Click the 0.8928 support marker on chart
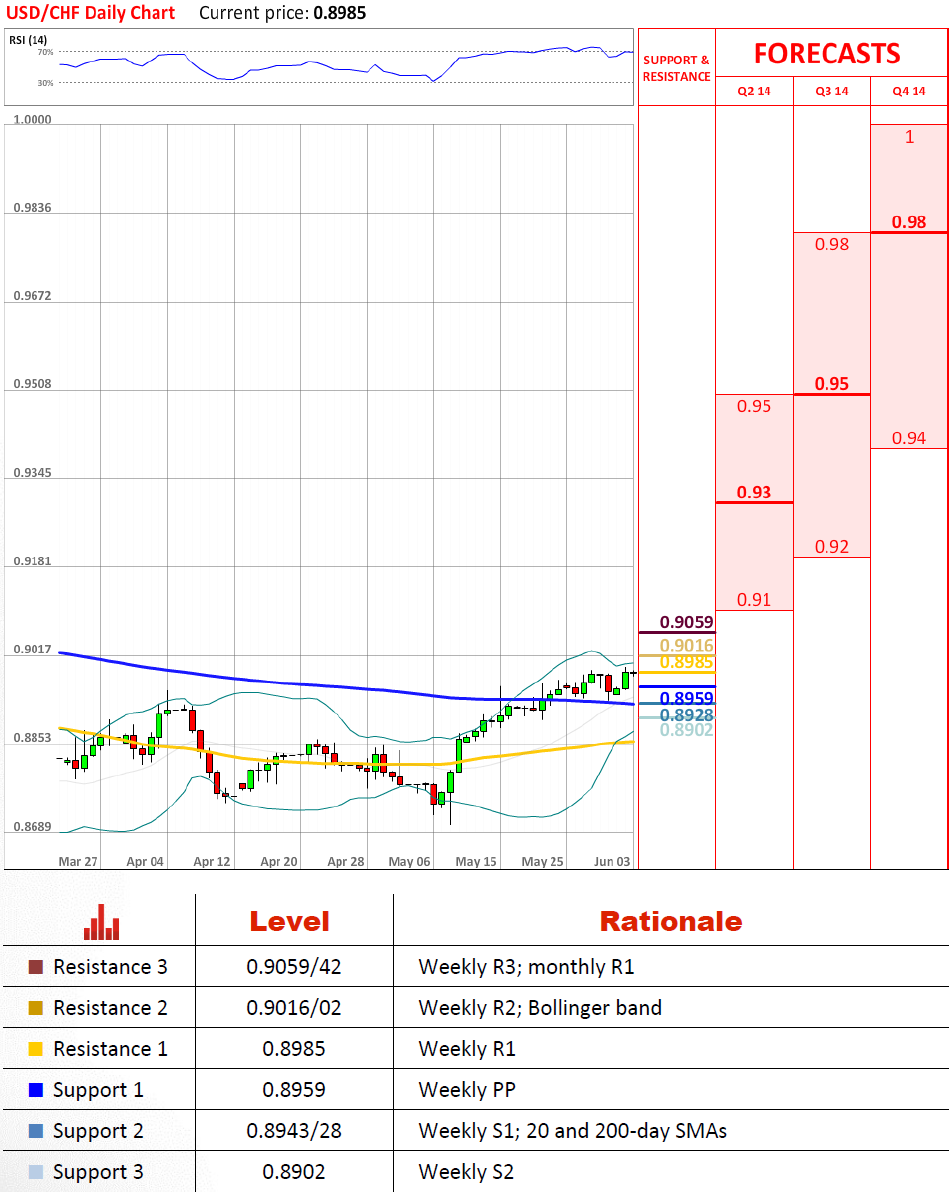The height and width of the screenshot is (1192, 951). pyautogui.click(x=686, y=715)
